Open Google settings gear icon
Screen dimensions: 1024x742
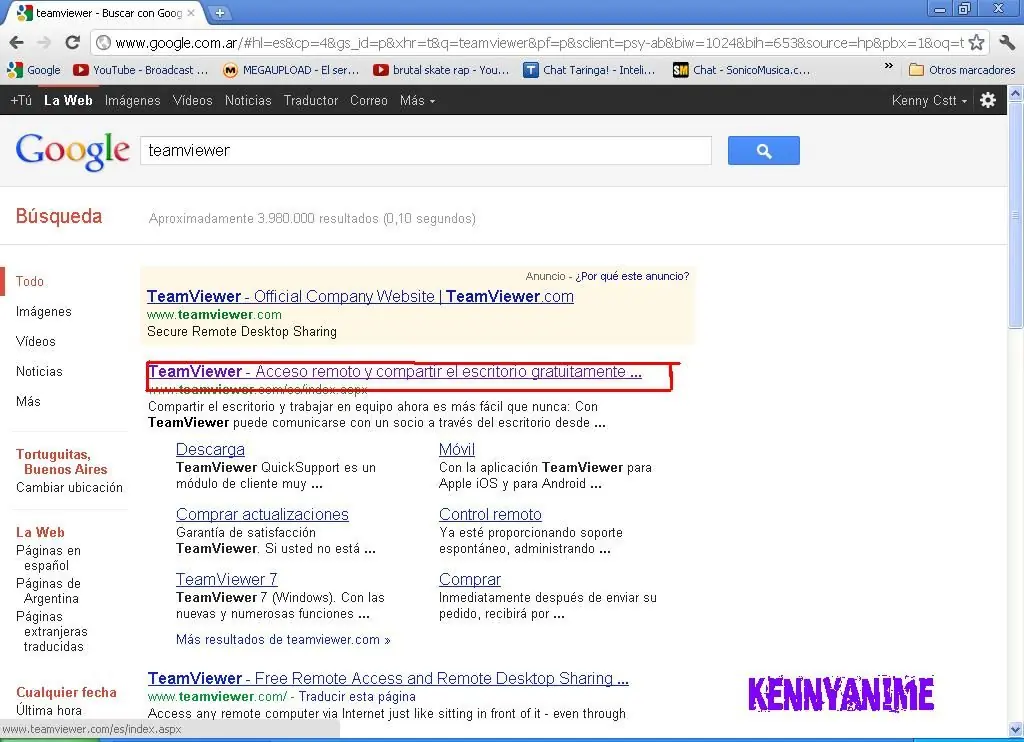tap(988, 100)
